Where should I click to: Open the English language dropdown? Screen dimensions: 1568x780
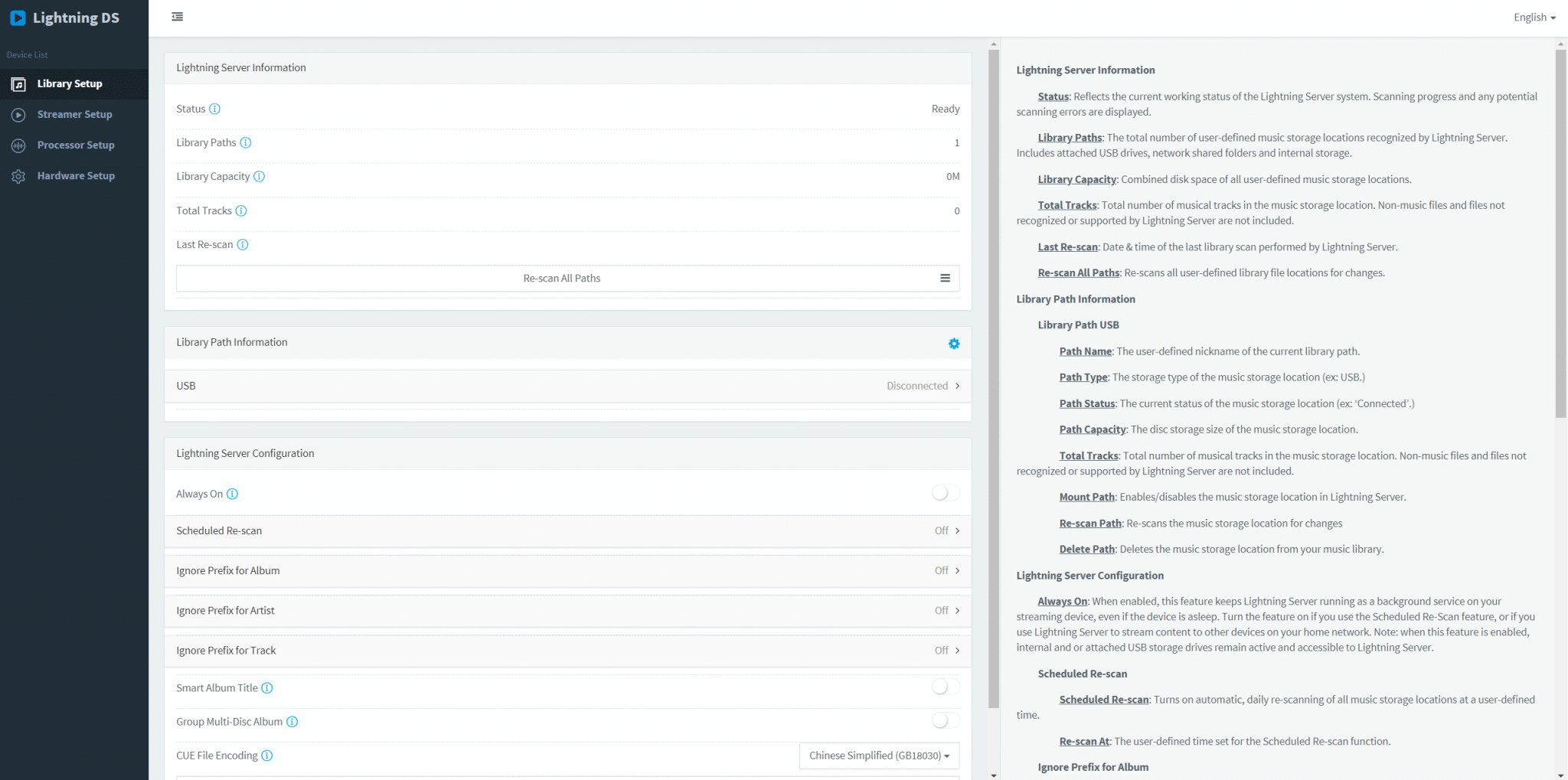point(1534,18)
